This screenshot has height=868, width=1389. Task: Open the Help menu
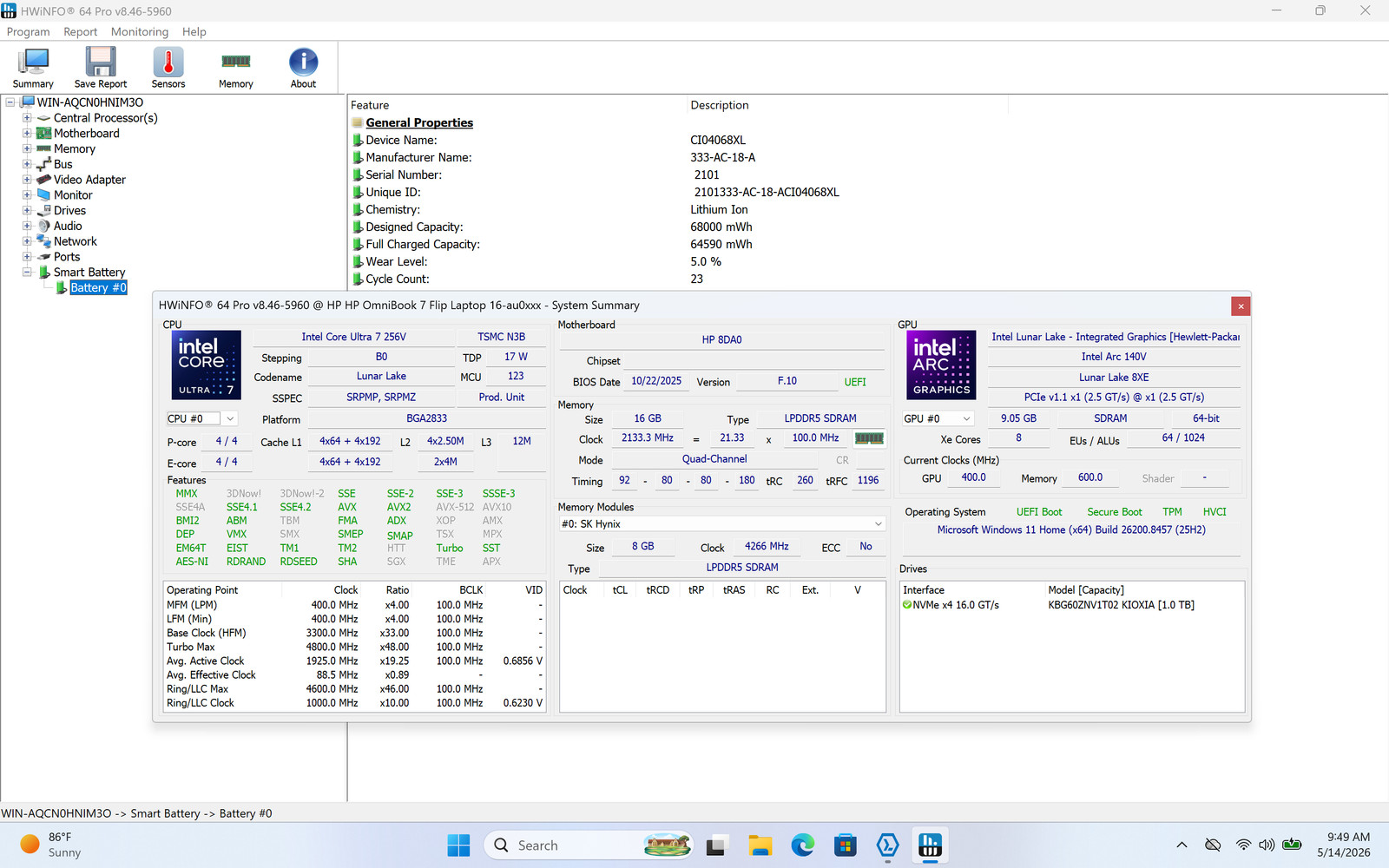[194, 32]
